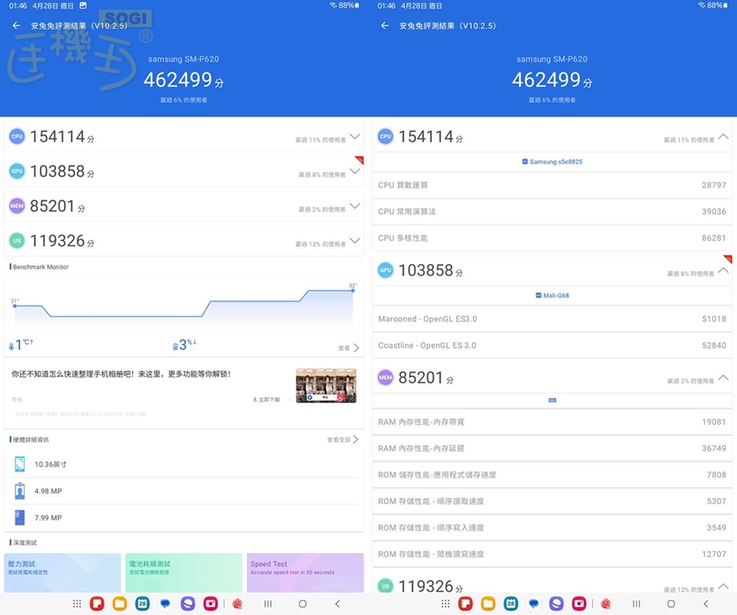
Task: Expand the UX 119326 score on left screen
Action: point(355,241)
